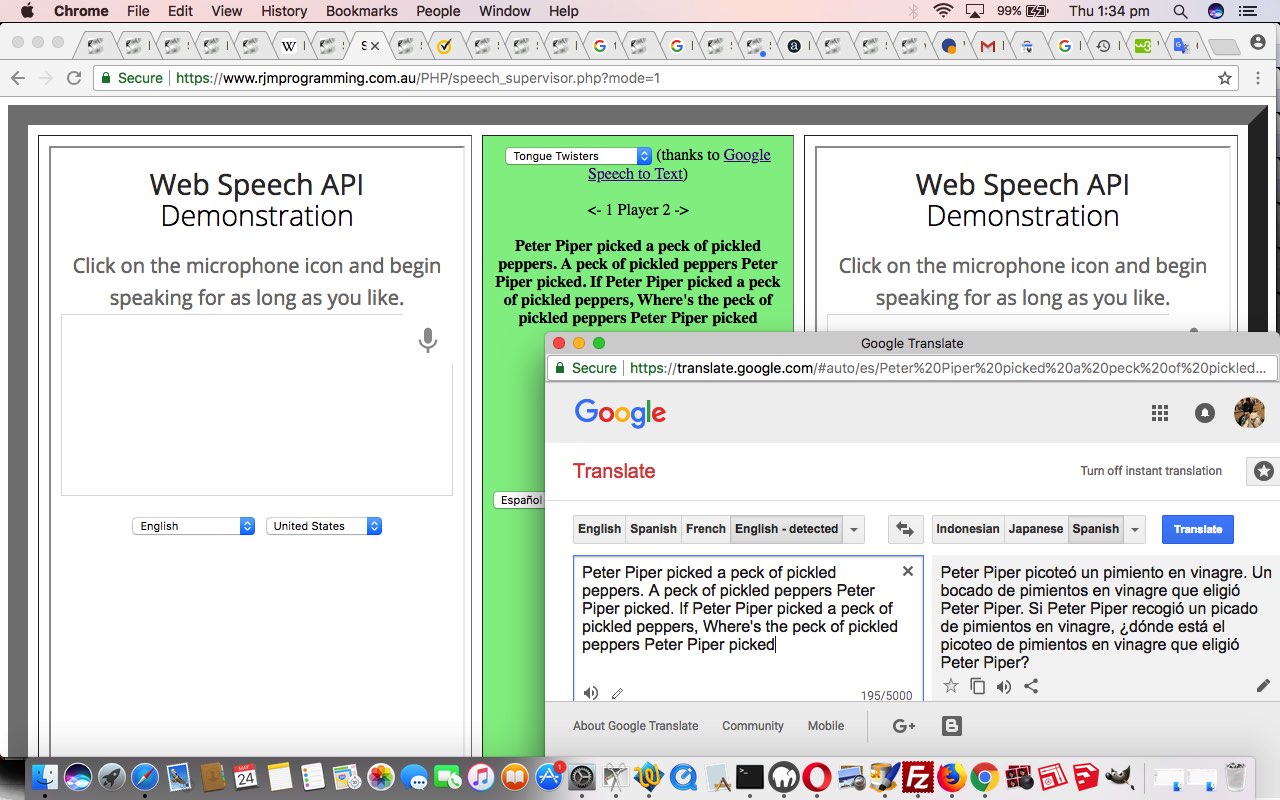Switch source language to French
Screen dimensions: 1280x800
pyautogui.click(x=705, y=529)
